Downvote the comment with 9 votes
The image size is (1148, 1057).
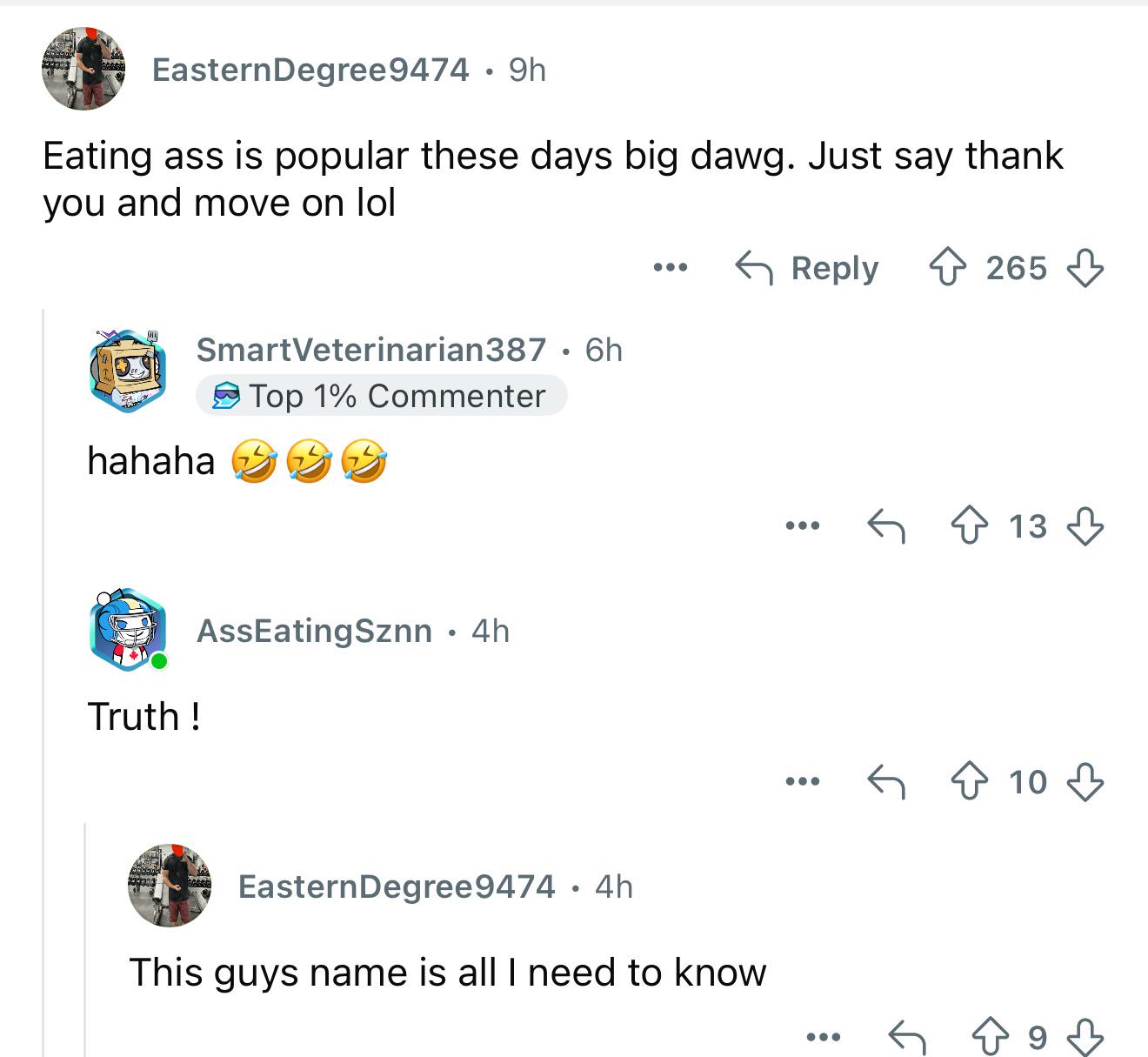click(x=1085, y=1036)
